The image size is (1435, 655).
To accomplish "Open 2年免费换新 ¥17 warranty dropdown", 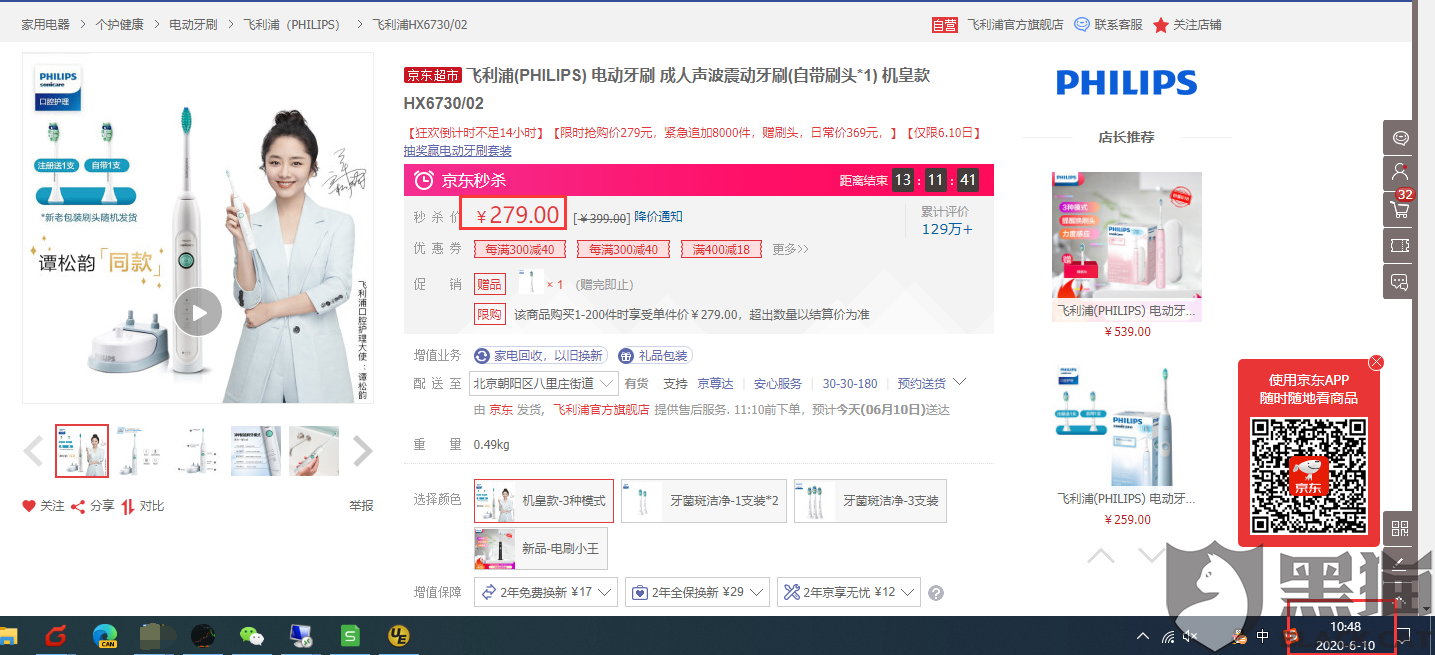I will [x=546, y=592].
